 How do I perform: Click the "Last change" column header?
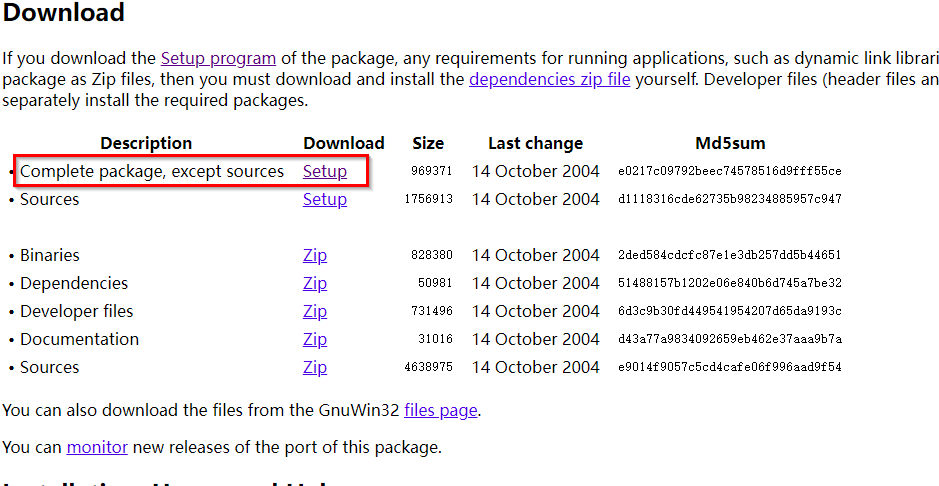[535, 143]
